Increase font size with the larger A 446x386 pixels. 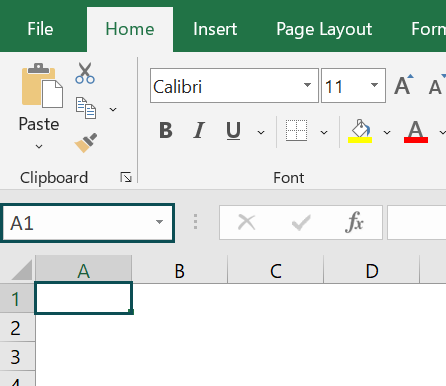403,85
